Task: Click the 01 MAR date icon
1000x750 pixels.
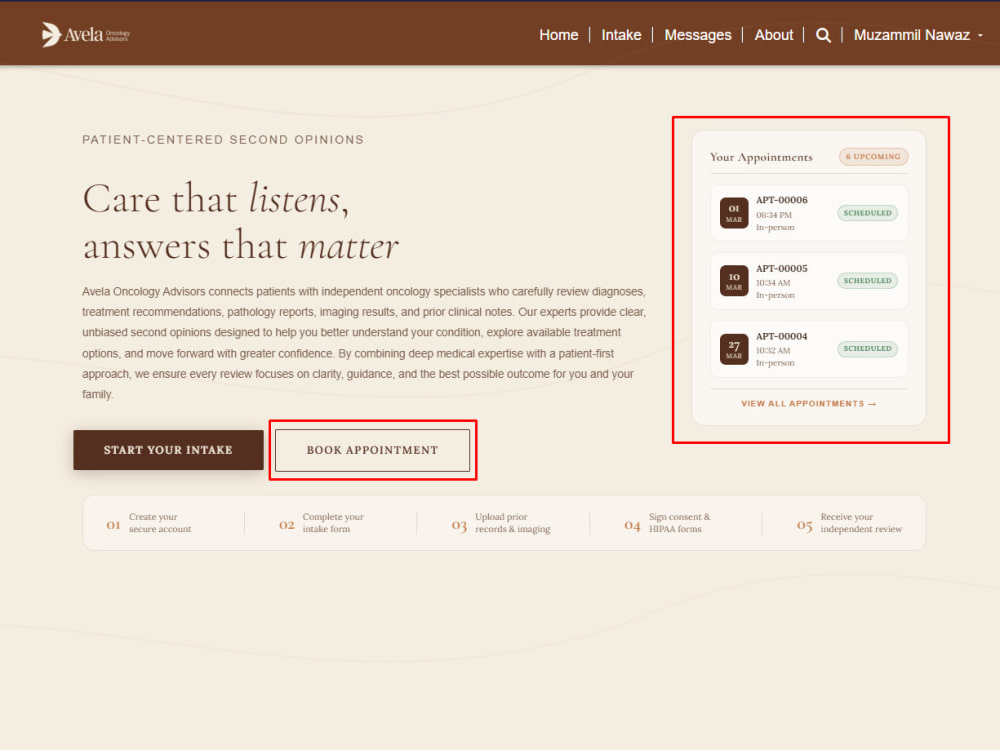Action: pos(734,213)
